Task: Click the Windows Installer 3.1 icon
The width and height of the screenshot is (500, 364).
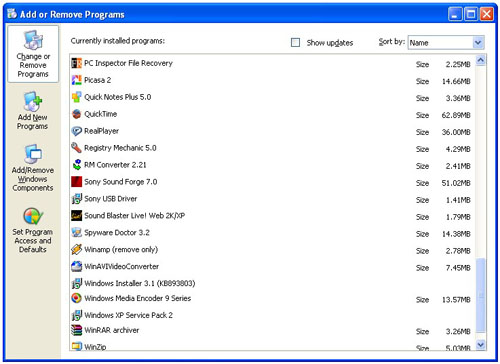Action: pos(76,283)
